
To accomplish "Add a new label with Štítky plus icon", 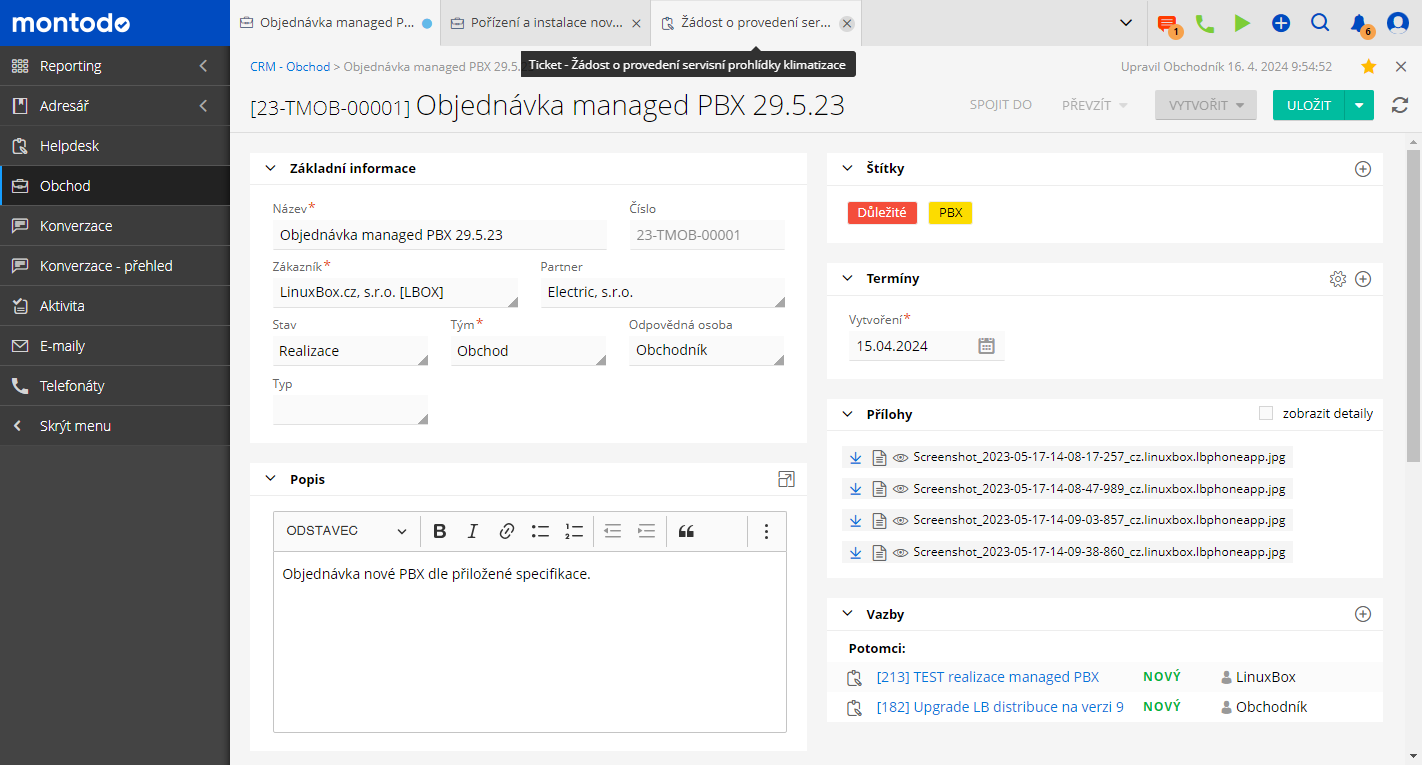I will (1362, 169).
